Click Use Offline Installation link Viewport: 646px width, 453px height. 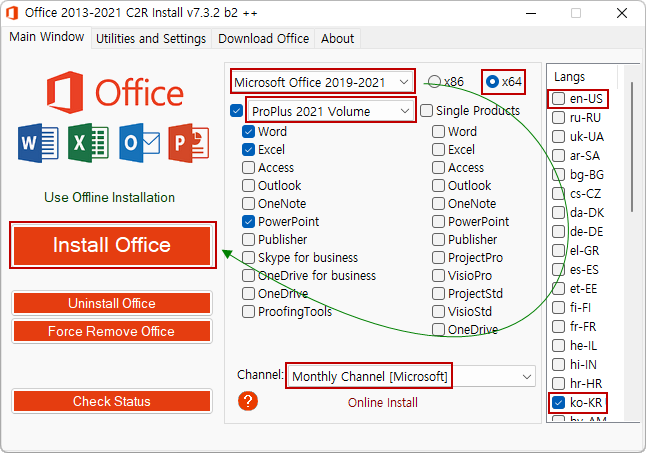coord(110,197)
